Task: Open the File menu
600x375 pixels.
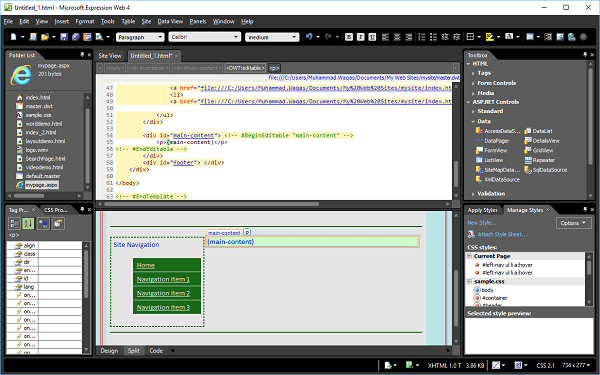Action: 8,21
